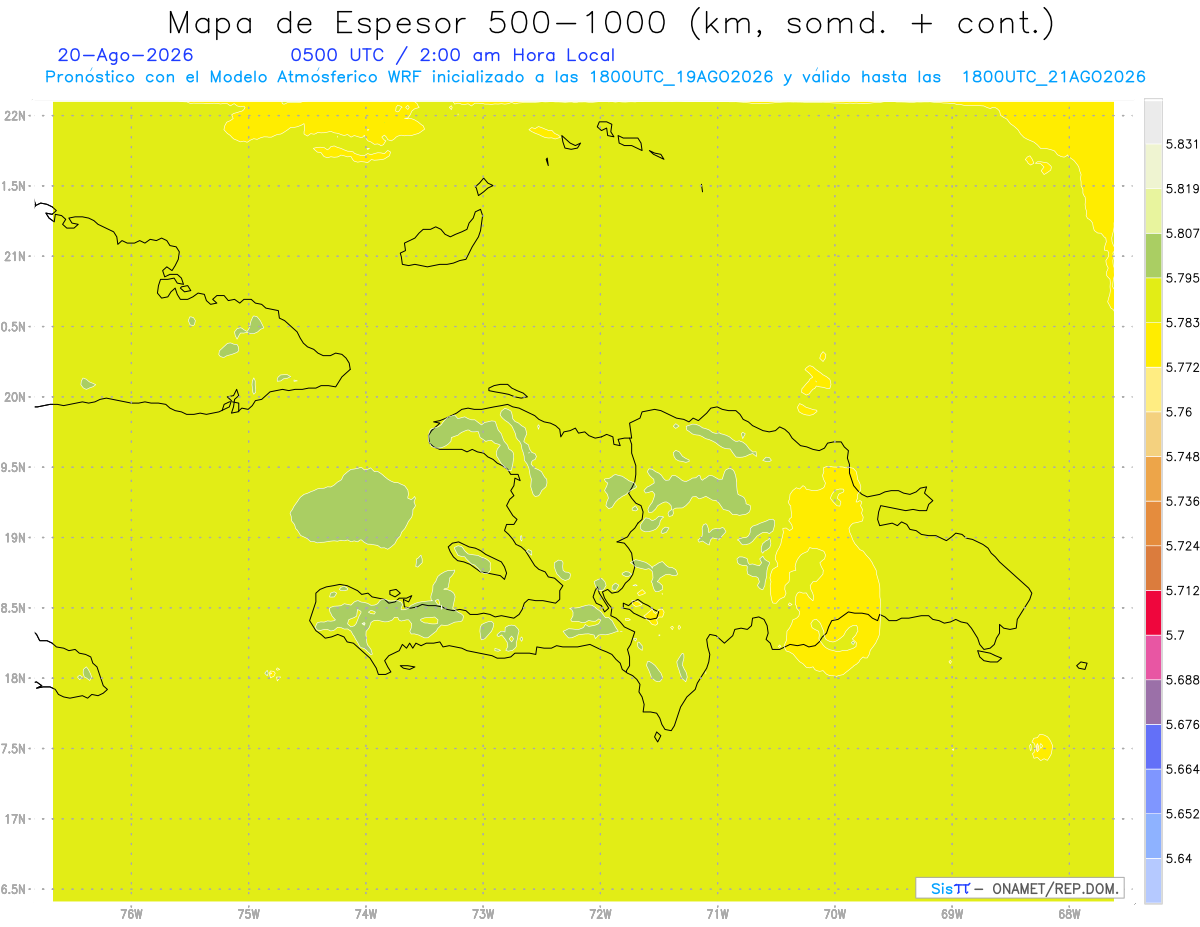The height and width of the screenshot is (927, 1200).
Task: Click the '22N' latitude label
Action: click(15, 116)
